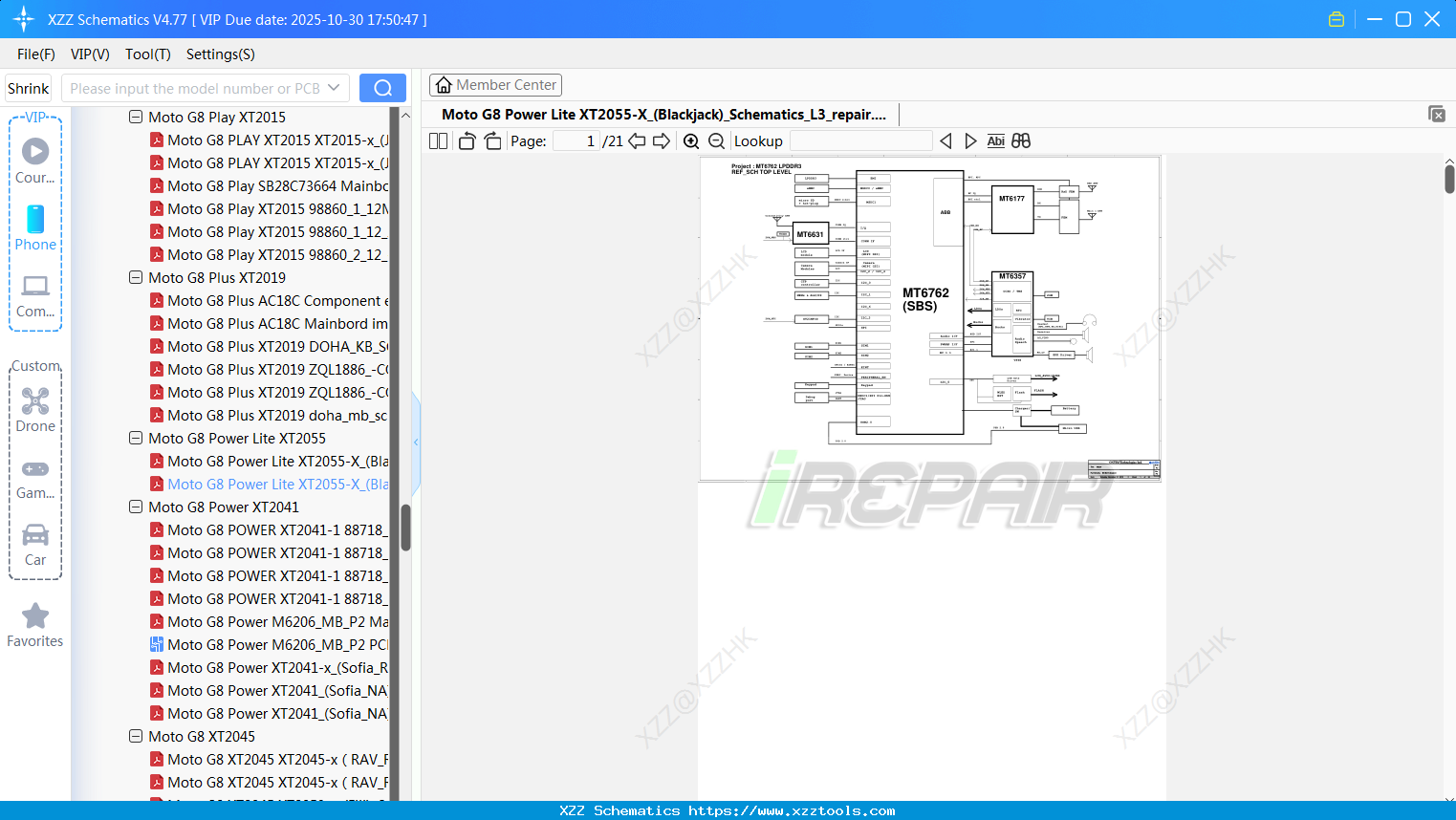Collapse the Moto G8 Plus XT2019 group
Image resolution: width=1456 pixels, height=820 pixels.
point(135,277)
